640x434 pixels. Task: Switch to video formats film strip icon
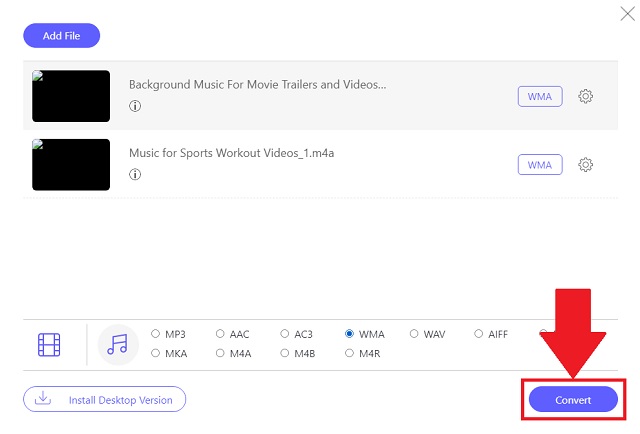coord(49,345)
